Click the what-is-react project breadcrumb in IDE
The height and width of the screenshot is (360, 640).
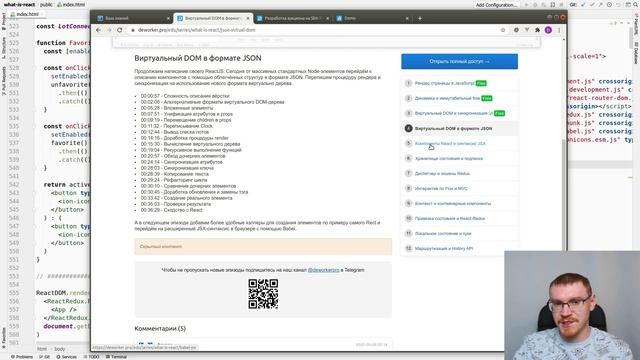pos(19,4)
